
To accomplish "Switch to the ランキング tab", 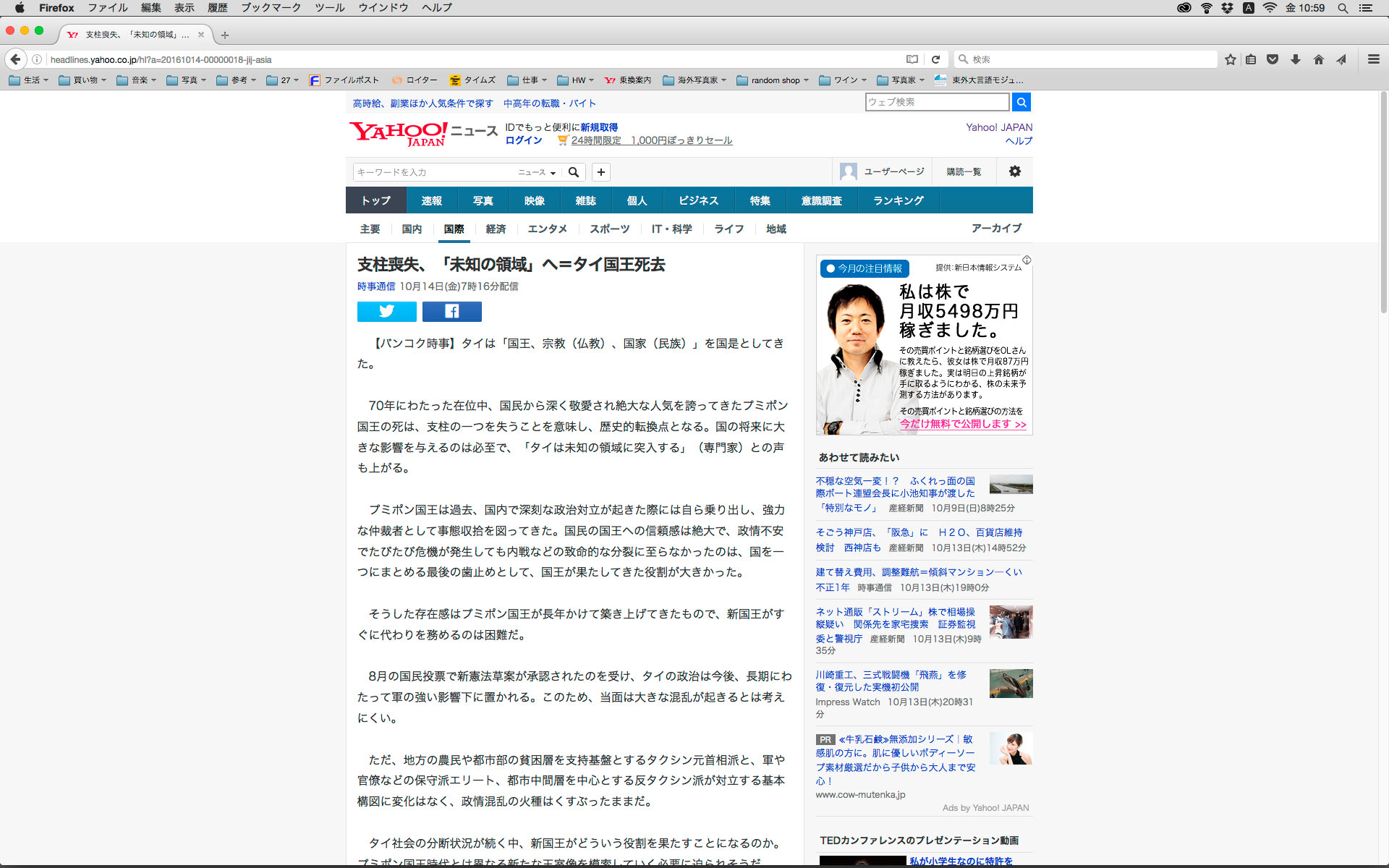I will [x=898, y=200].
